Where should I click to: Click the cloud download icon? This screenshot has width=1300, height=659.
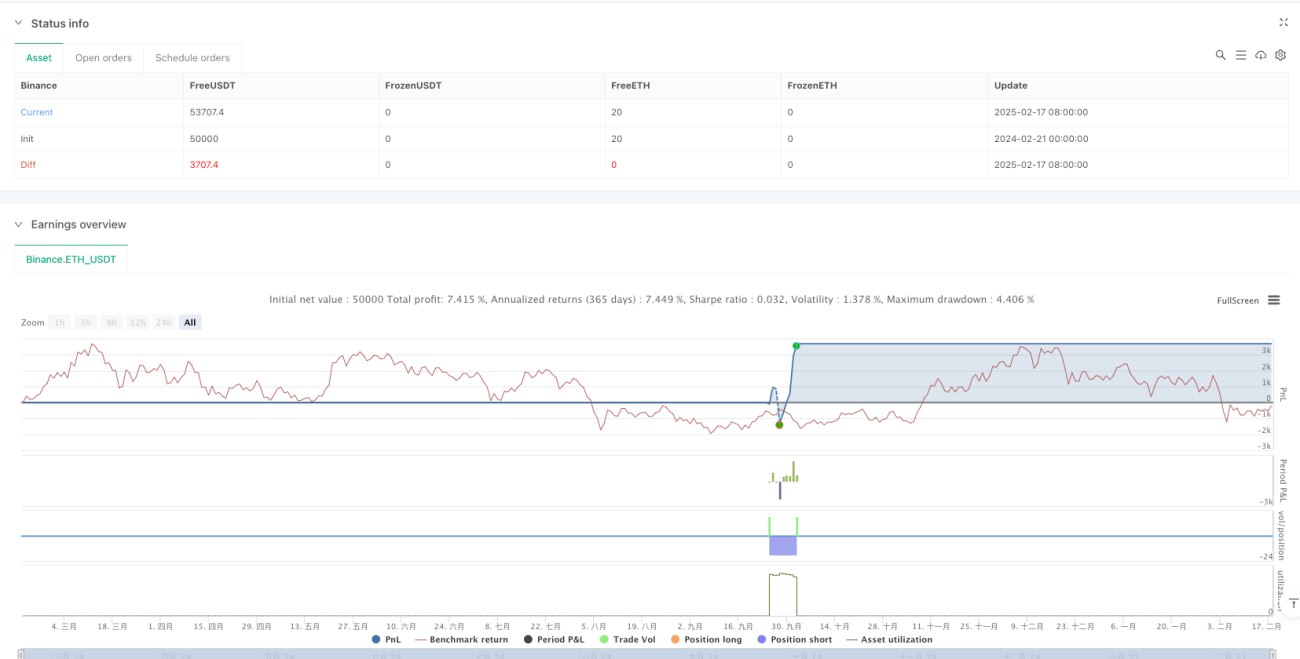(1261, 55)
